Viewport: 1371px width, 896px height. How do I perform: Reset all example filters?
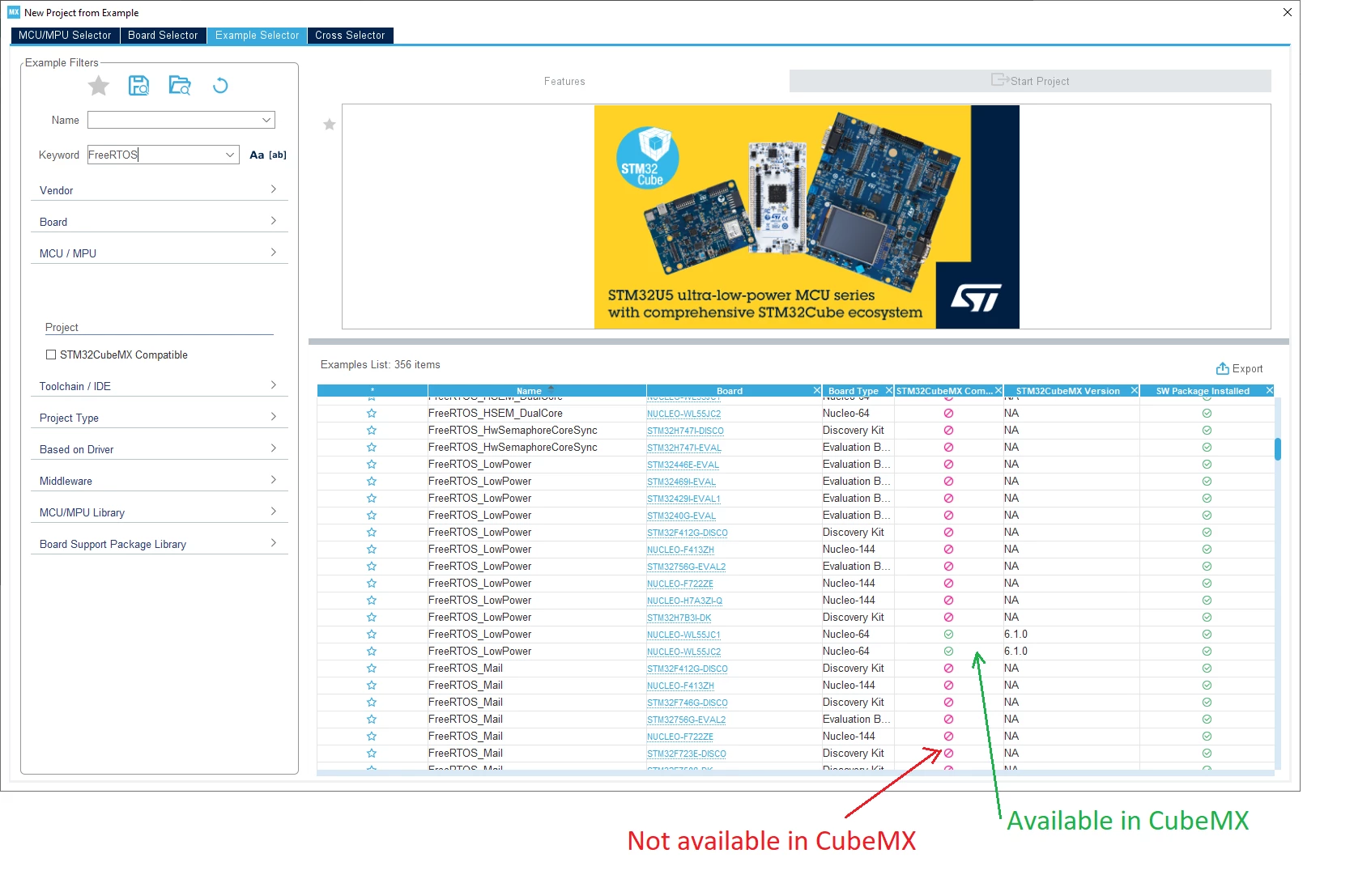pyautogui.click(x=220, y=85)
